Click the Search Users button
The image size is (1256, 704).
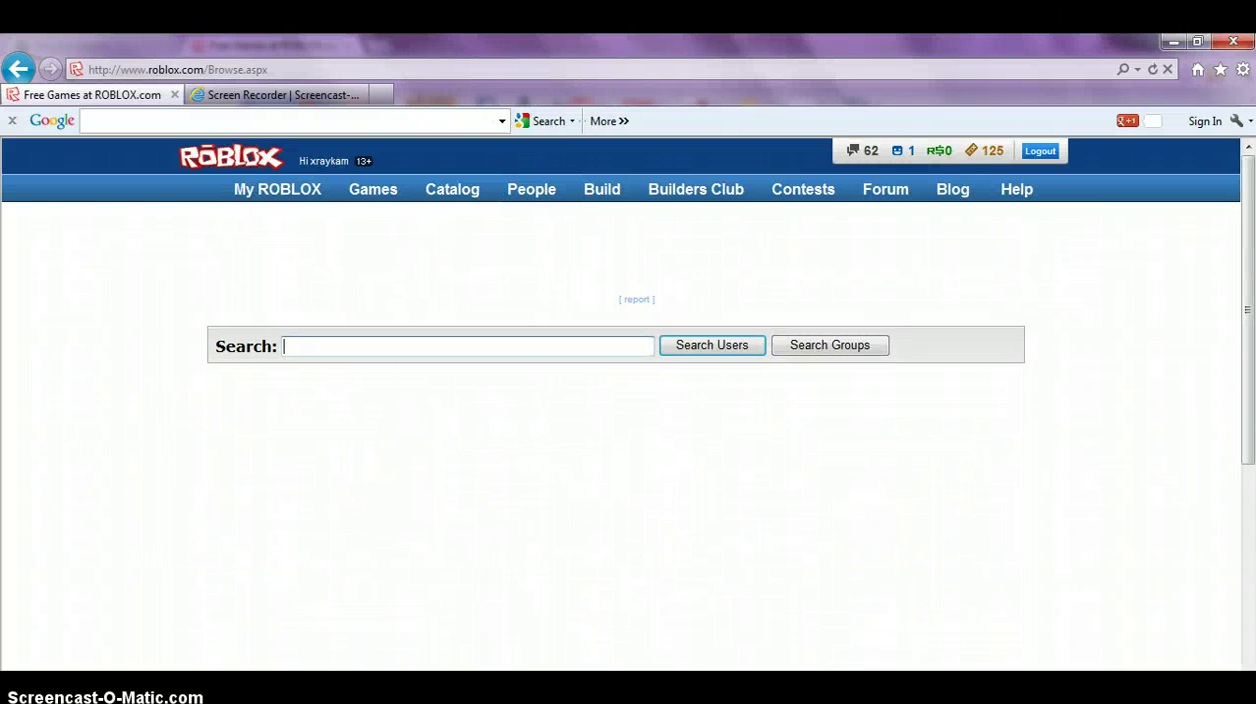pos(712,345)
